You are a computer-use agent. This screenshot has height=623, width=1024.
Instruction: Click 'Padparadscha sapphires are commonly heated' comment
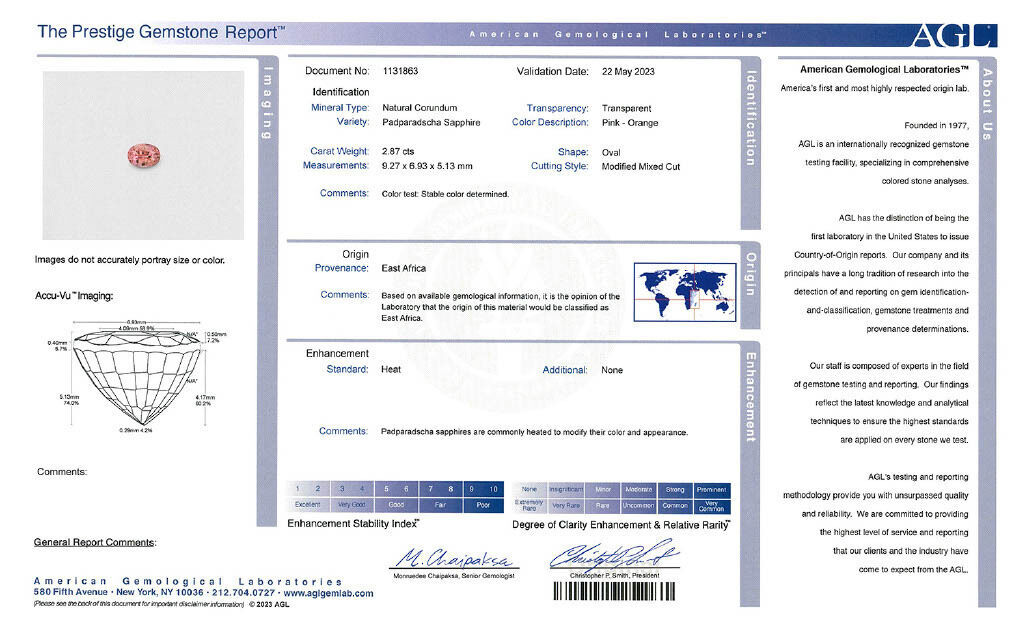(x=534, y=432)
